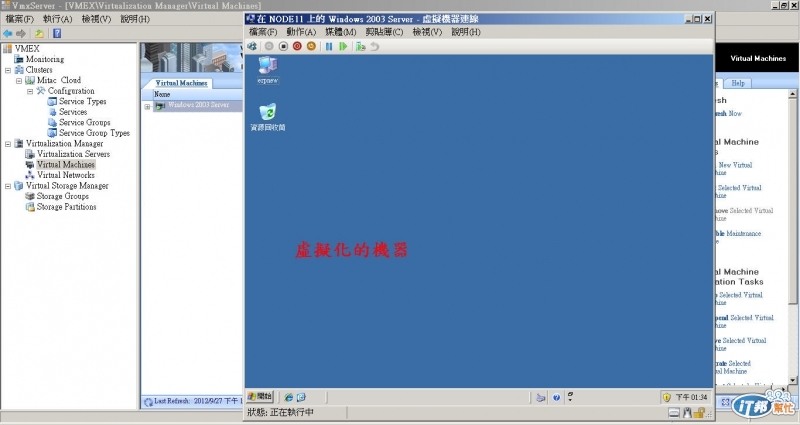Click the Show Desktop quick launch icon
This screenshot has width=800, height=425.
302,397
